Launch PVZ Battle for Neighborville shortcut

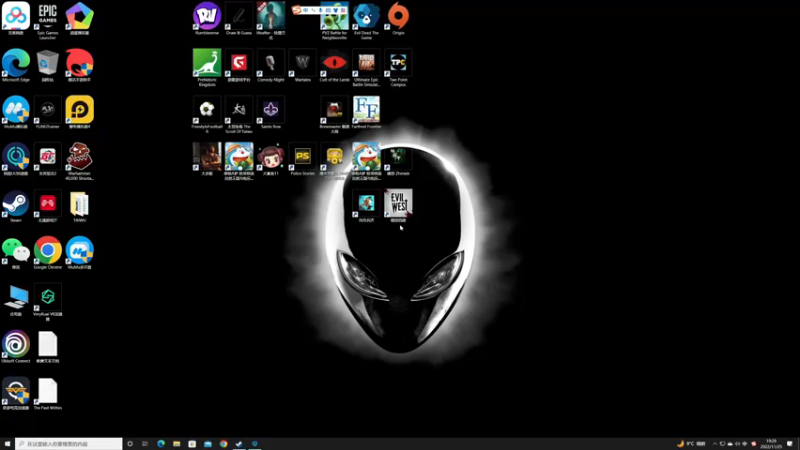click(x=334, y=19)
